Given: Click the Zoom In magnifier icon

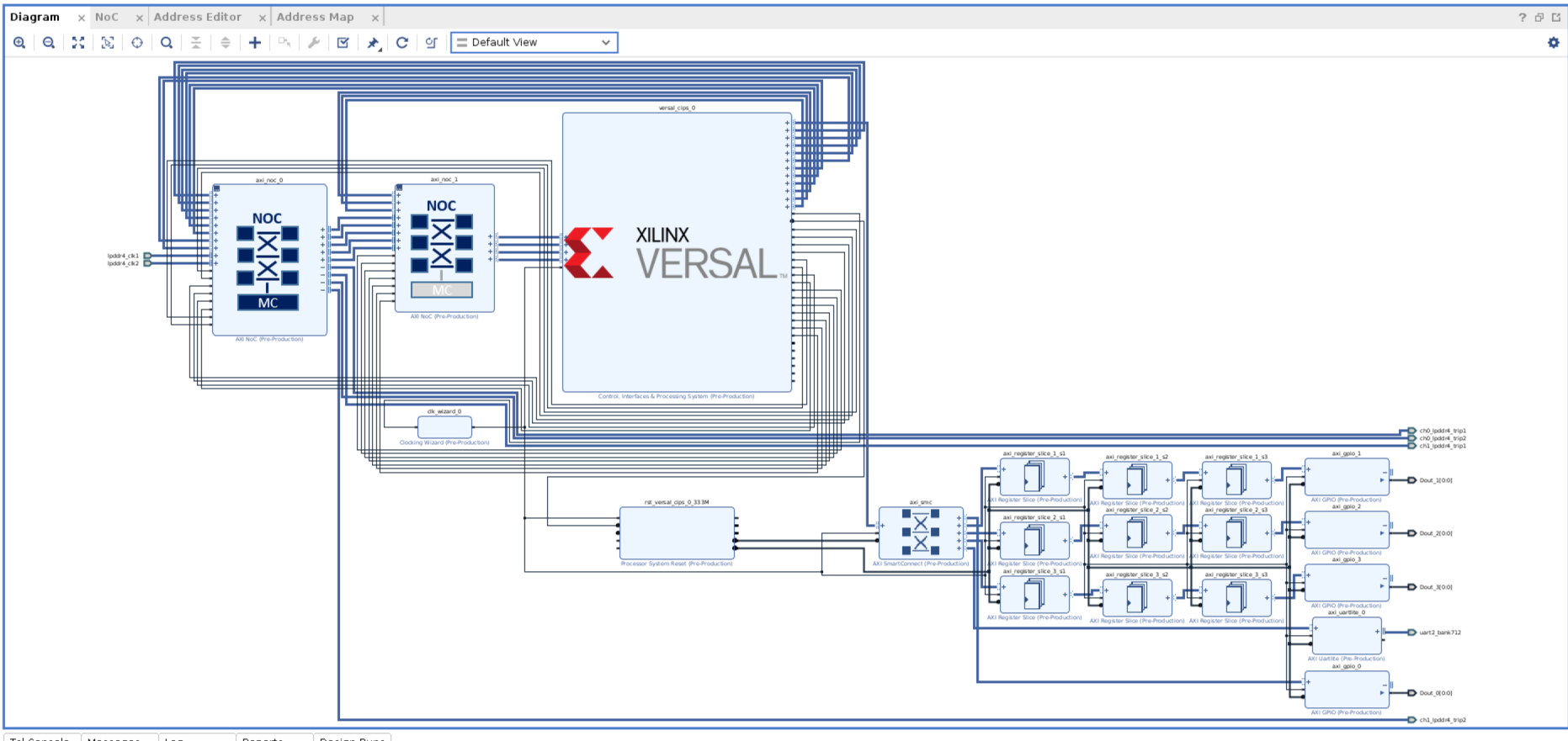Looking at the screenshot, I should pos(19,43).
